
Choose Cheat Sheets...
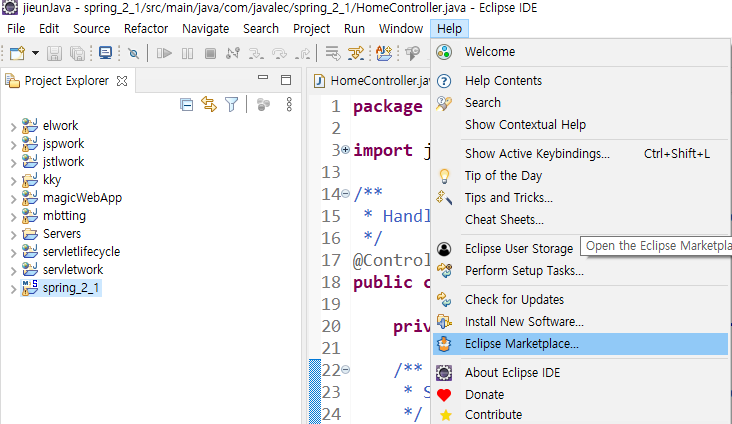tap(580, 219)
